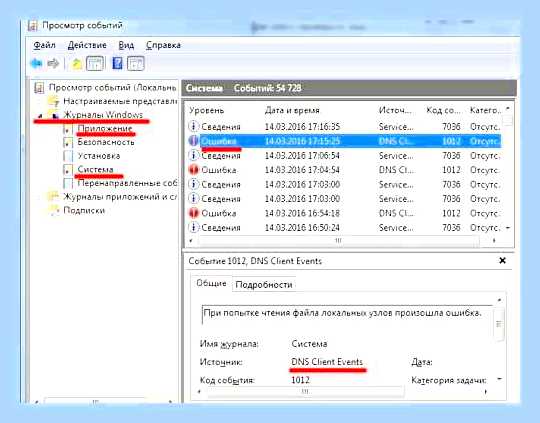The width and height of the screenshot is (540, 423).
Task: Select Просмотр событий (Локальный) root node
Action: tap(113, 87)
